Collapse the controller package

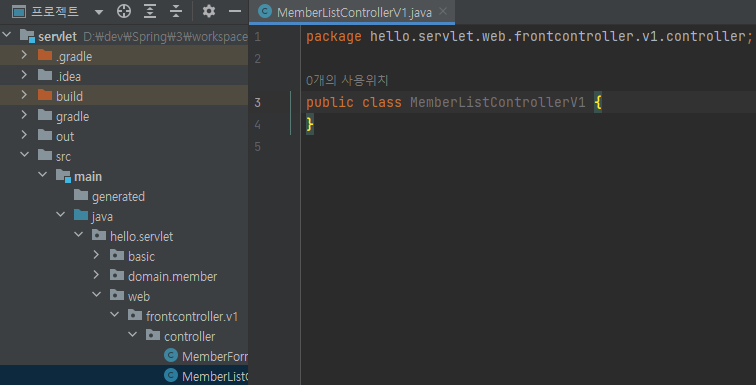tap(132, 335)
